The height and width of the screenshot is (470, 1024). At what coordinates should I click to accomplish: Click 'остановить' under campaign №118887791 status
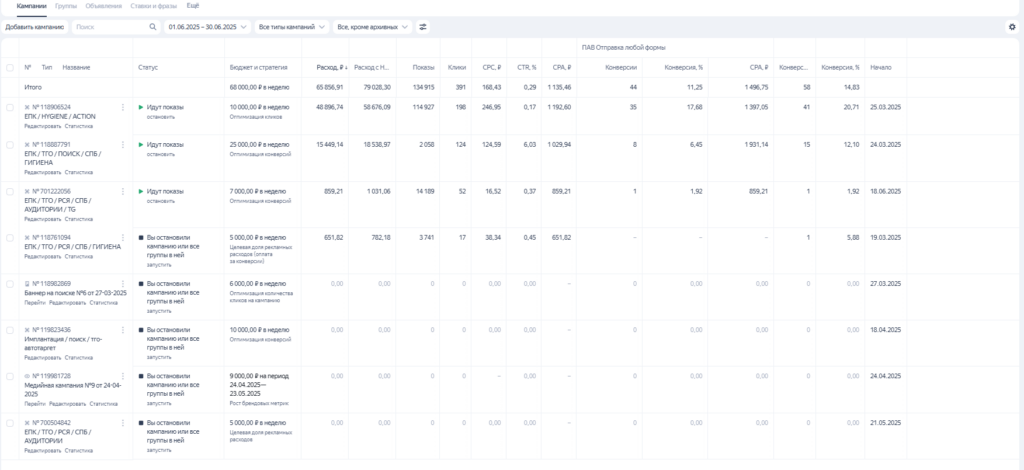click(161, 154)
